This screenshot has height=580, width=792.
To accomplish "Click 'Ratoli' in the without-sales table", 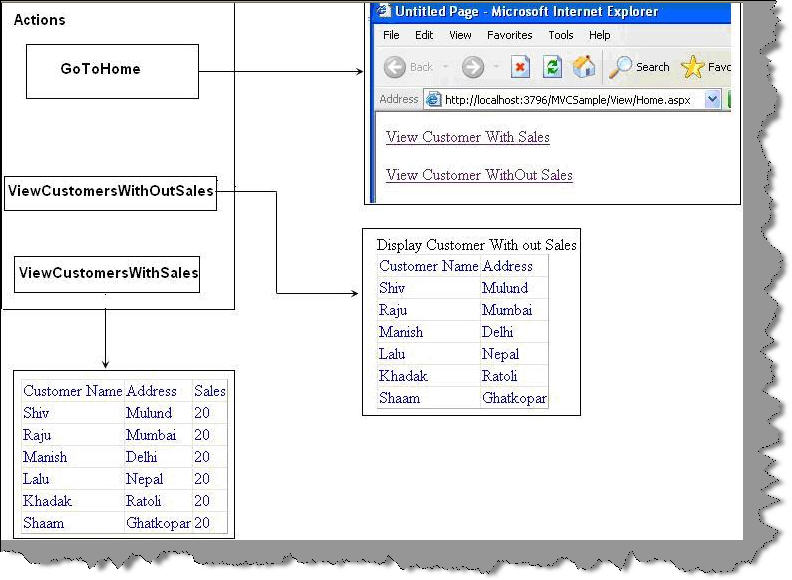I will (499, 376).
